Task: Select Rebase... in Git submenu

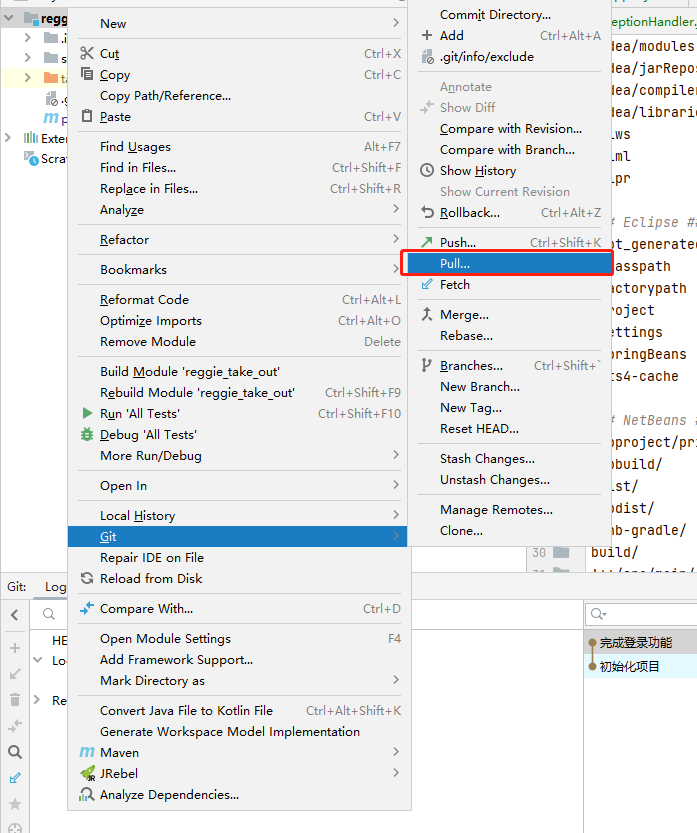Action: pos(509,335)
